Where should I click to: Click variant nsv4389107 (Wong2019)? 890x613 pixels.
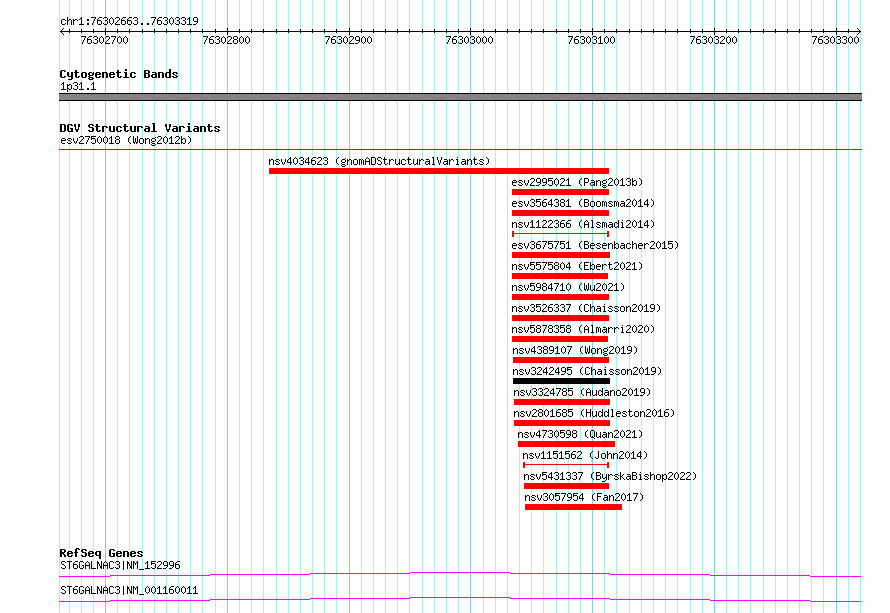[x=575, y=350]
